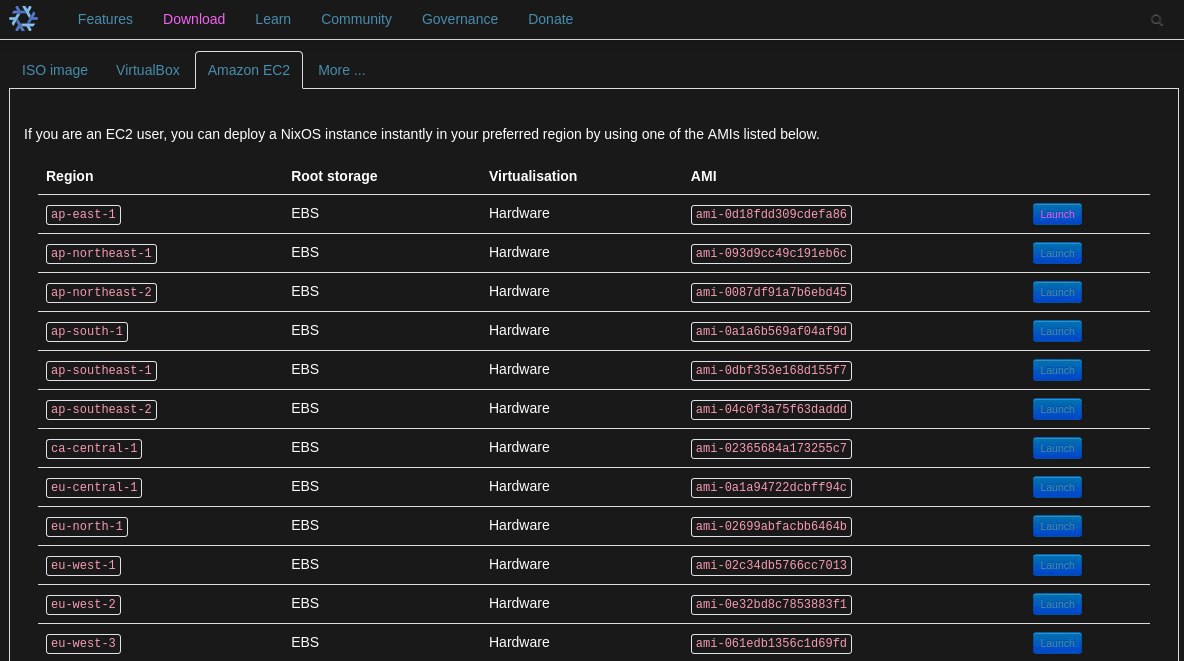Open the Governance nav link
The image size is (1184, 661).
coord(460,20)
